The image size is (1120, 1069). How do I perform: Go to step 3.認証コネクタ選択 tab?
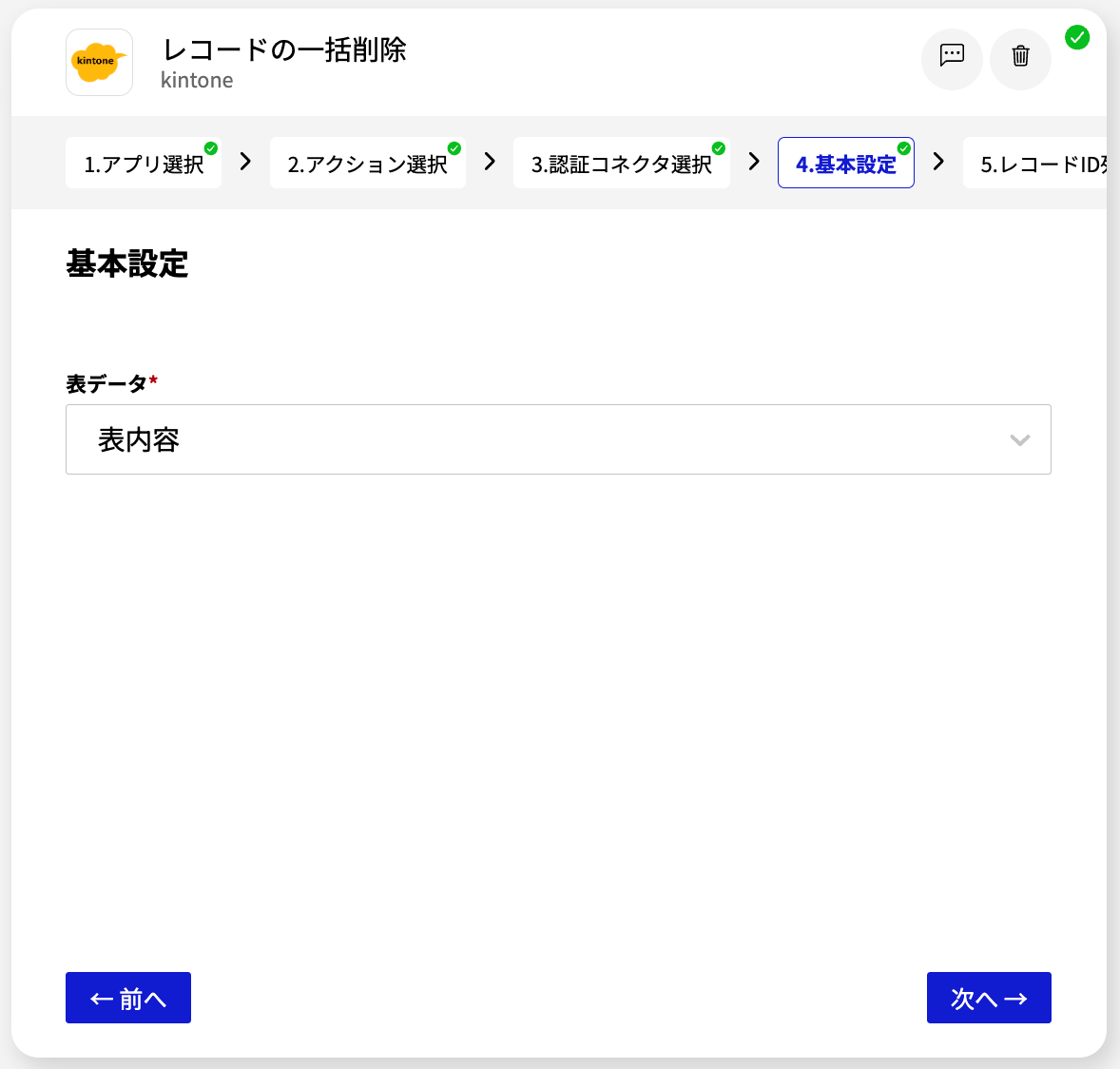click(x=622, y=163)
